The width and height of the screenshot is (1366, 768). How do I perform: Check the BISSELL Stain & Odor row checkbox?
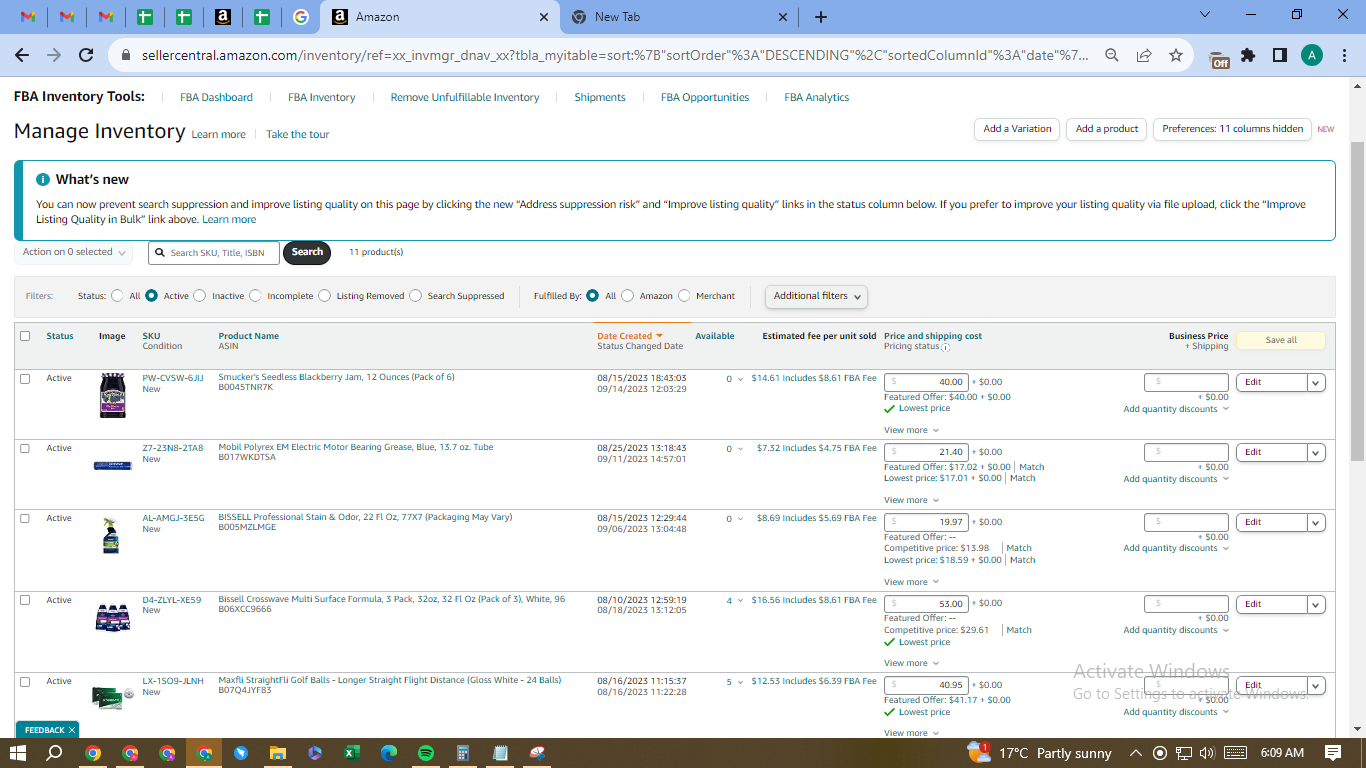[25, 518]
